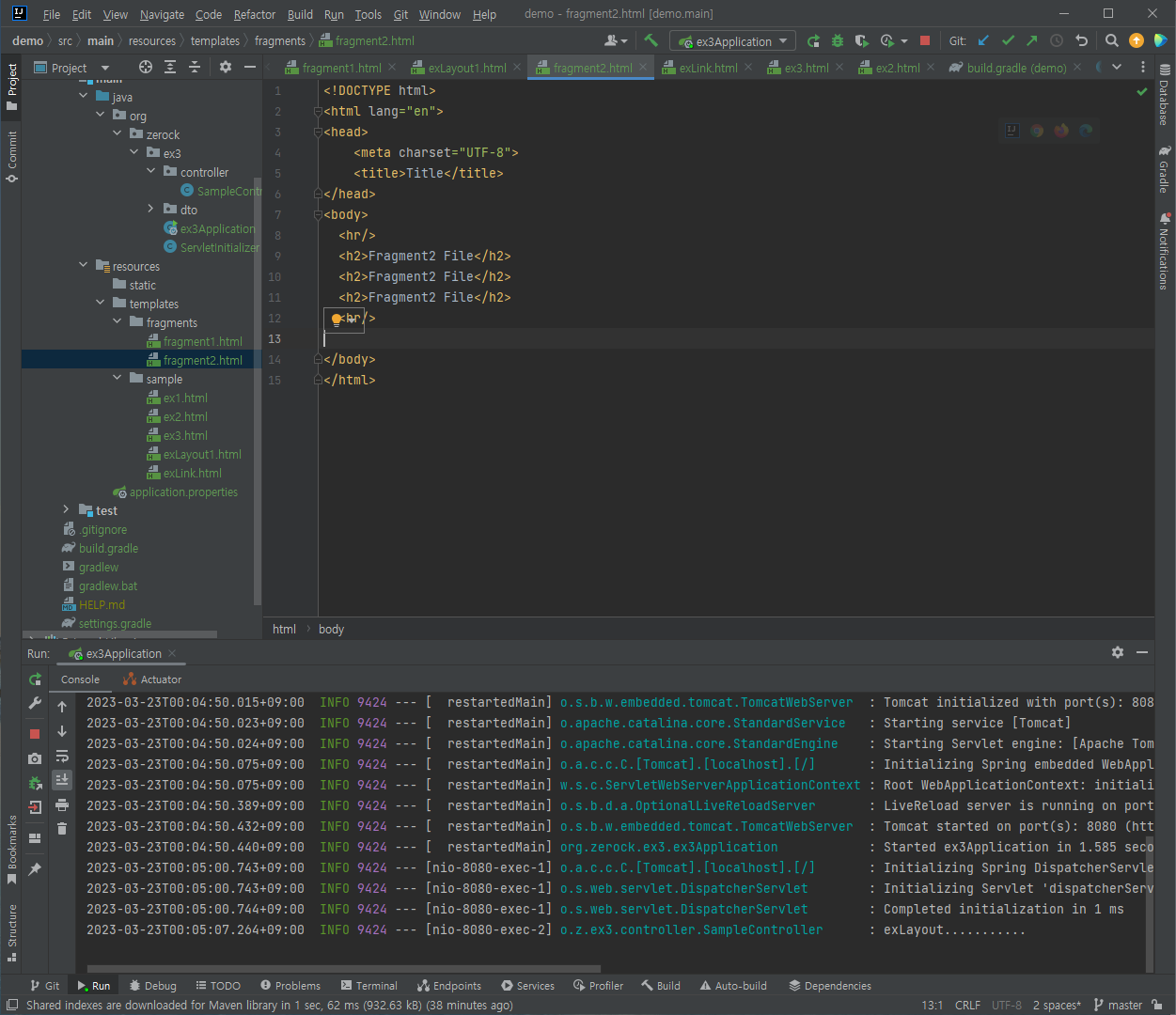
Task: Toggle soft-wrap in the console
Action: point(62,756)
